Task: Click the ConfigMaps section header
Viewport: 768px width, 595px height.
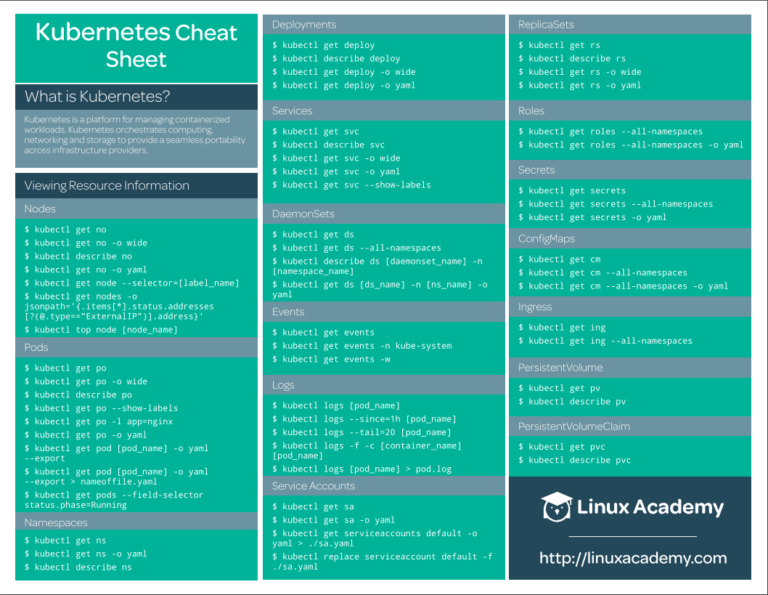Action: click(x=546, y=239)
